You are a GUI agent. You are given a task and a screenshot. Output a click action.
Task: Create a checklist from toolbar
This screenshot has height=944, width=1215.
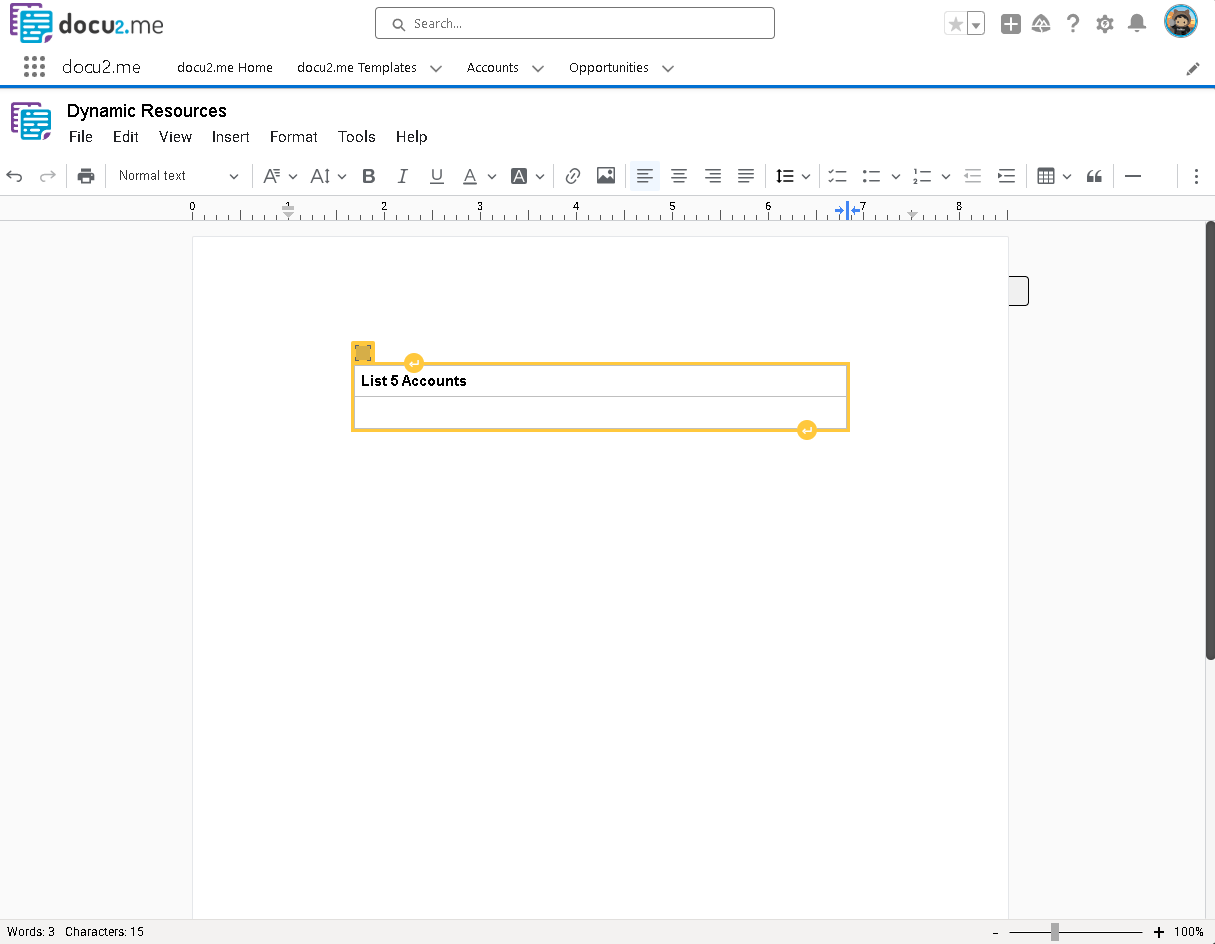click(x=838, y=176)
